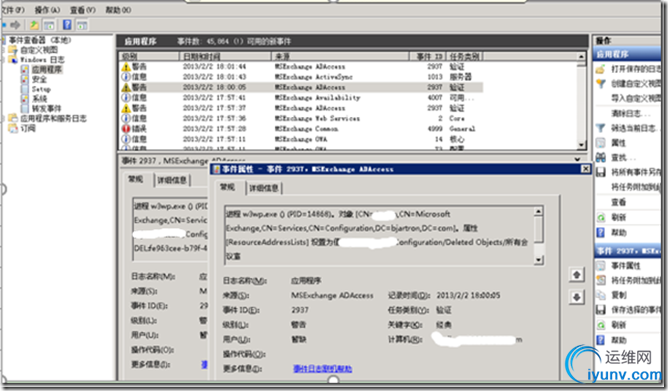Select 转发事件 in the tree
Screen dimensions: 668x391
click(46, 109)
